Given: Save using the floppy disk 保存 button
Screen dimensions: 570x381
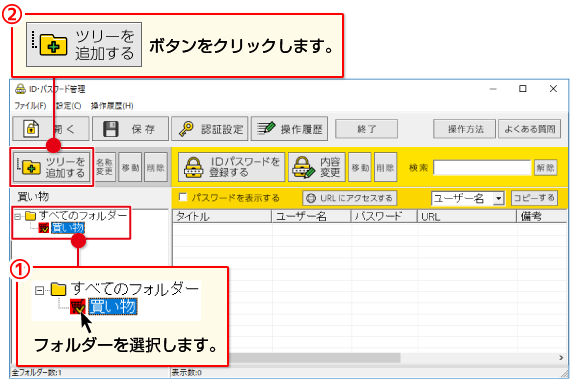Looking at the screenshot, I should [x=130, y=129].
